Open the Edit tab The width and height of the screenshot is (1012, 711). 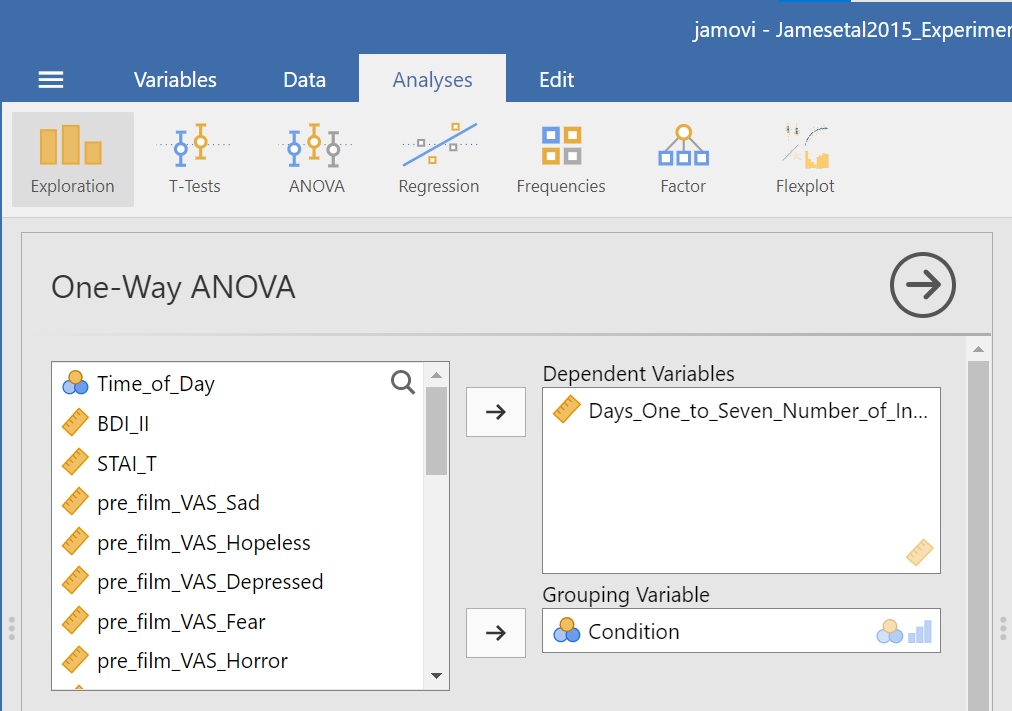[x=556, y=79]
